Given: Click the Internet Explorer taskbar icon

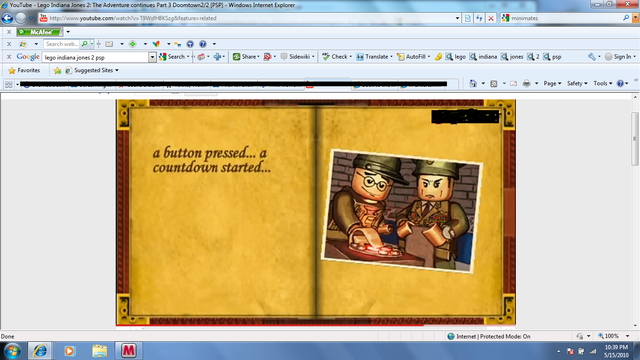Looking at the screenshot, I should click(40, 351).
